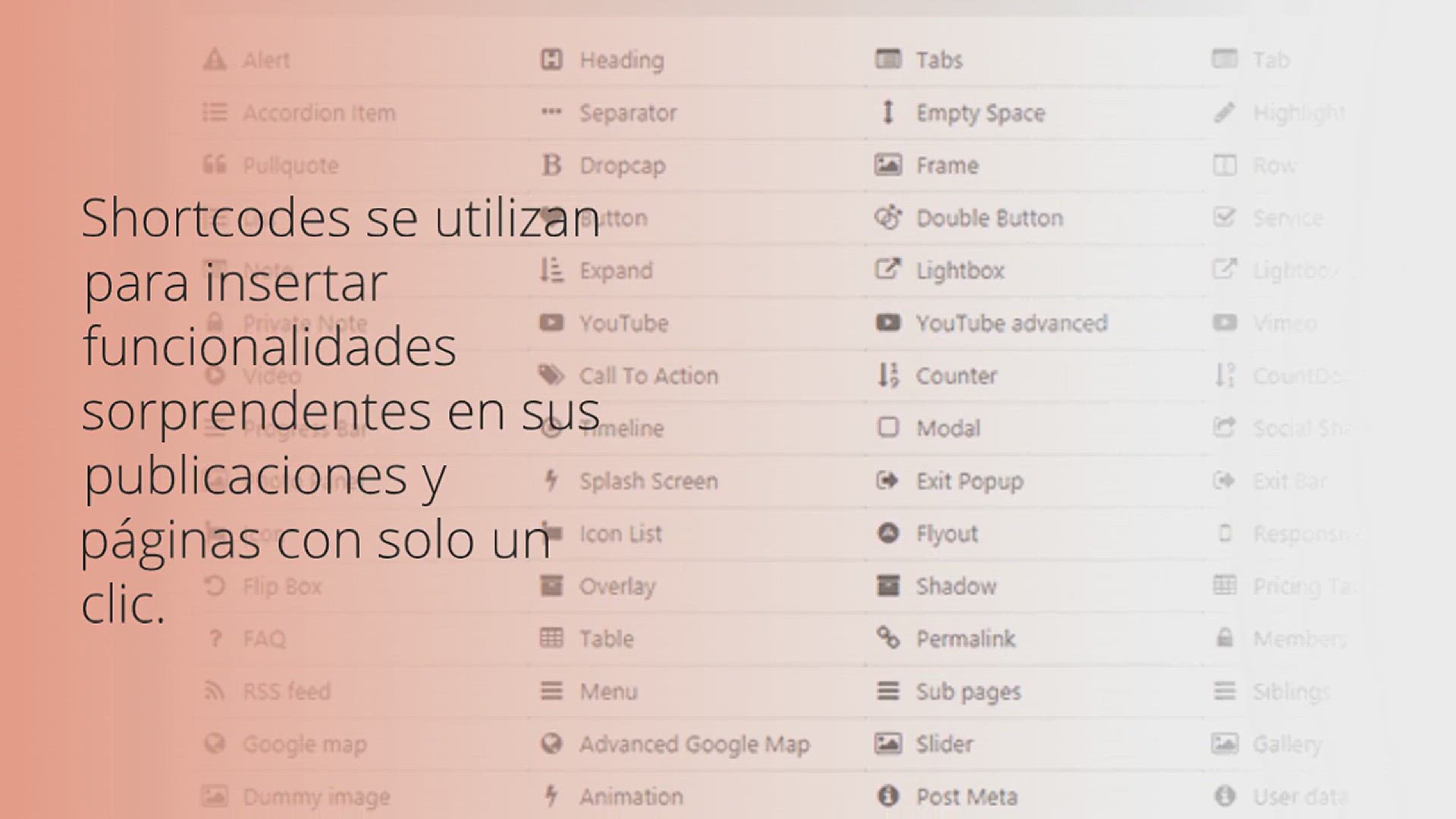Insert the Double Button shortcode

pyautogui.click(x=989, y=218)
